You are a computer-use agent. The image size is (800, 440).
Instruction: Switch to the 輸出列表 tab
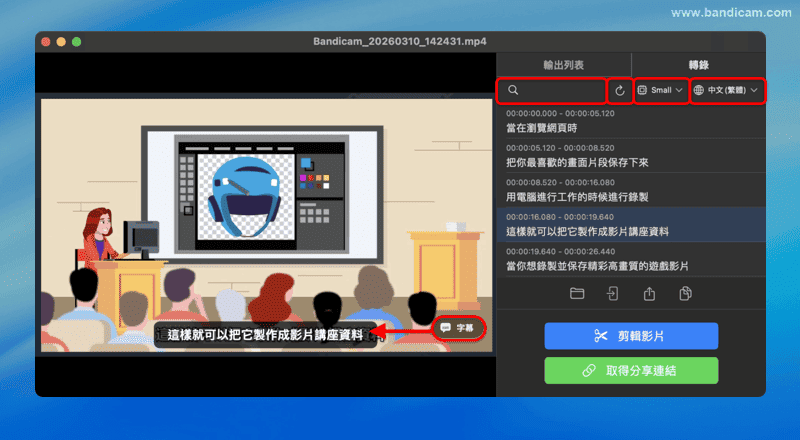click(563, 63)
